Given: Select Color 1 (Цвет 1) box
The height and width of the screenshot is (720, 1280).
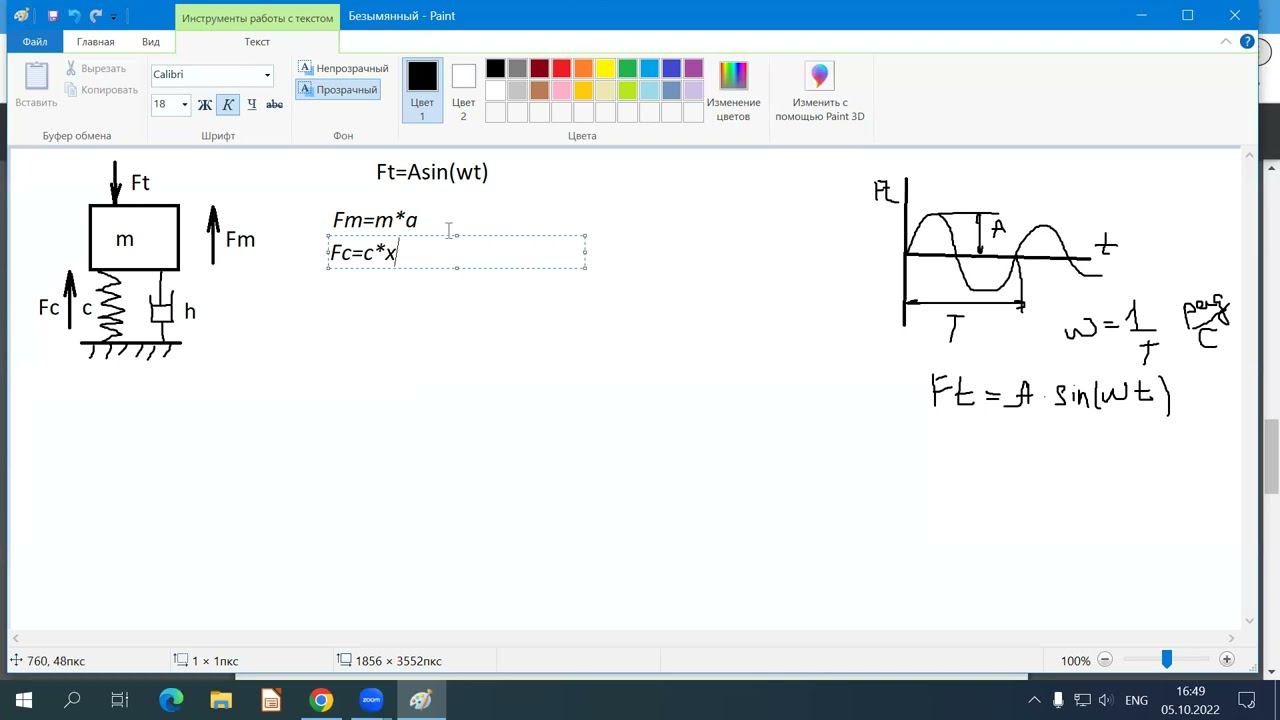Looking at the screenshot, I should [x=422, y=90].
